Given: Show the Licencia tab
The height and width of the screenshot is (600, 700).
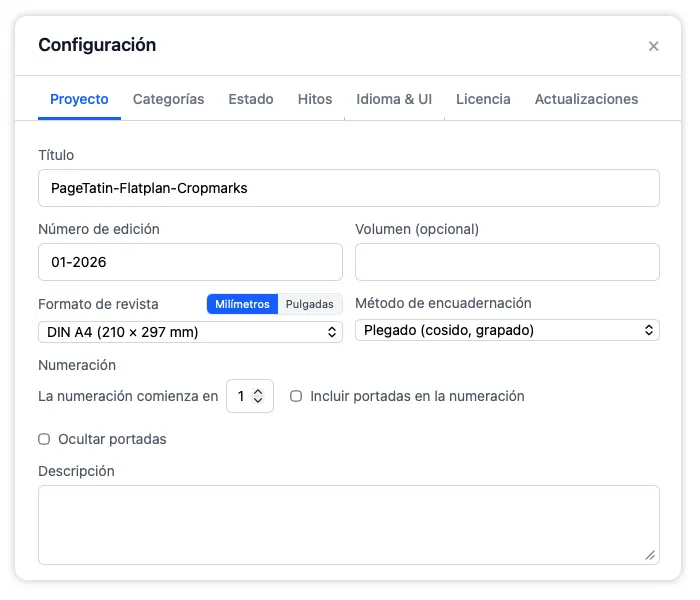Looking at the screenshot, I should pos(483,99).
